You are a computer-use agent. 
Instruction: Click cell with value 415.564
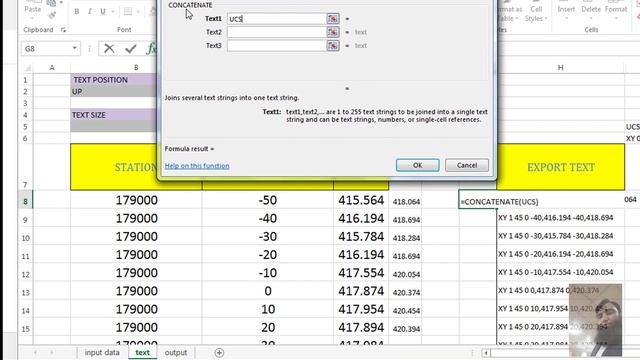pyautogui.click(x=361, y=200)
